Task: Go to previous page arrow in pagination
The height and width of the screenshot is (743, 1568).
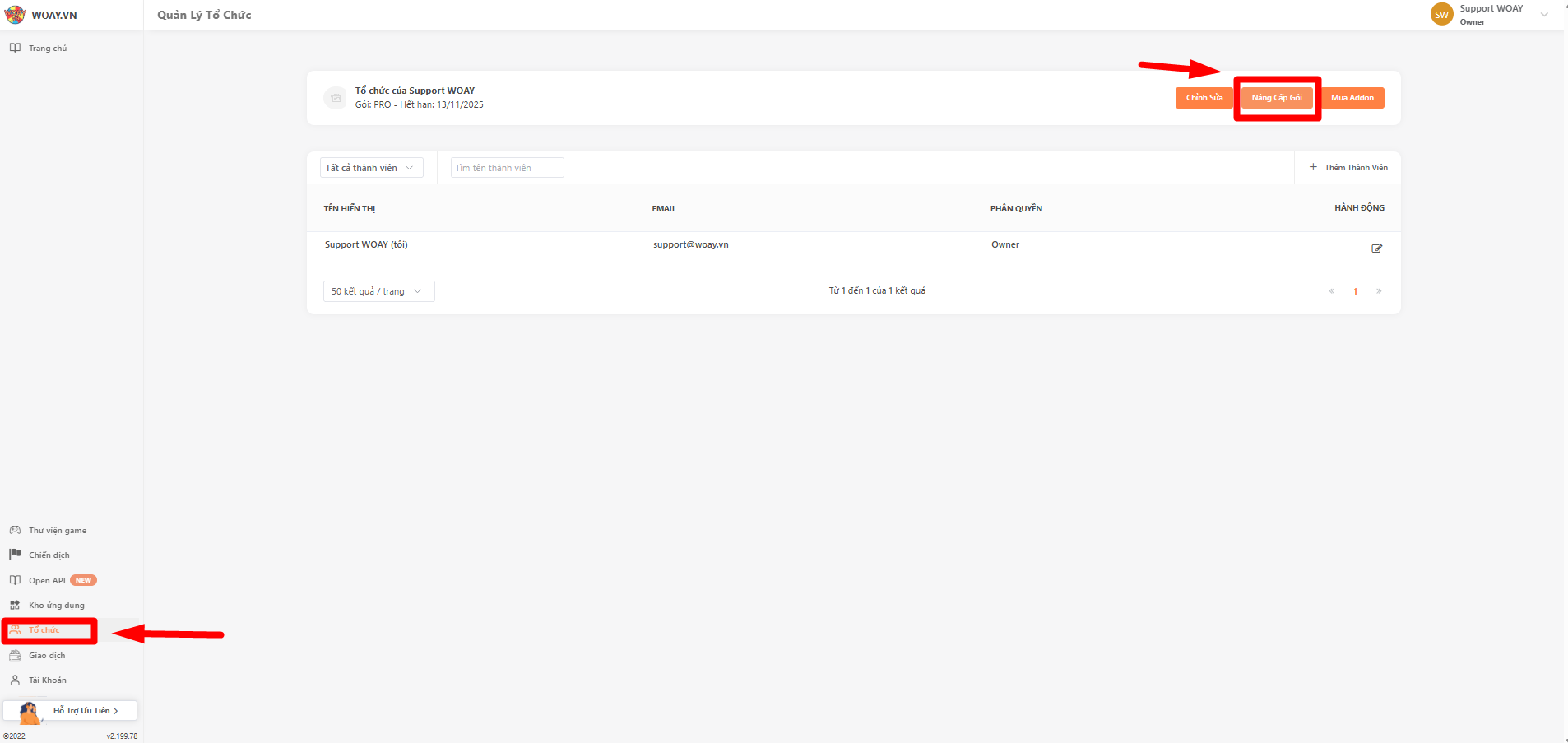Action: [1331, 291]
